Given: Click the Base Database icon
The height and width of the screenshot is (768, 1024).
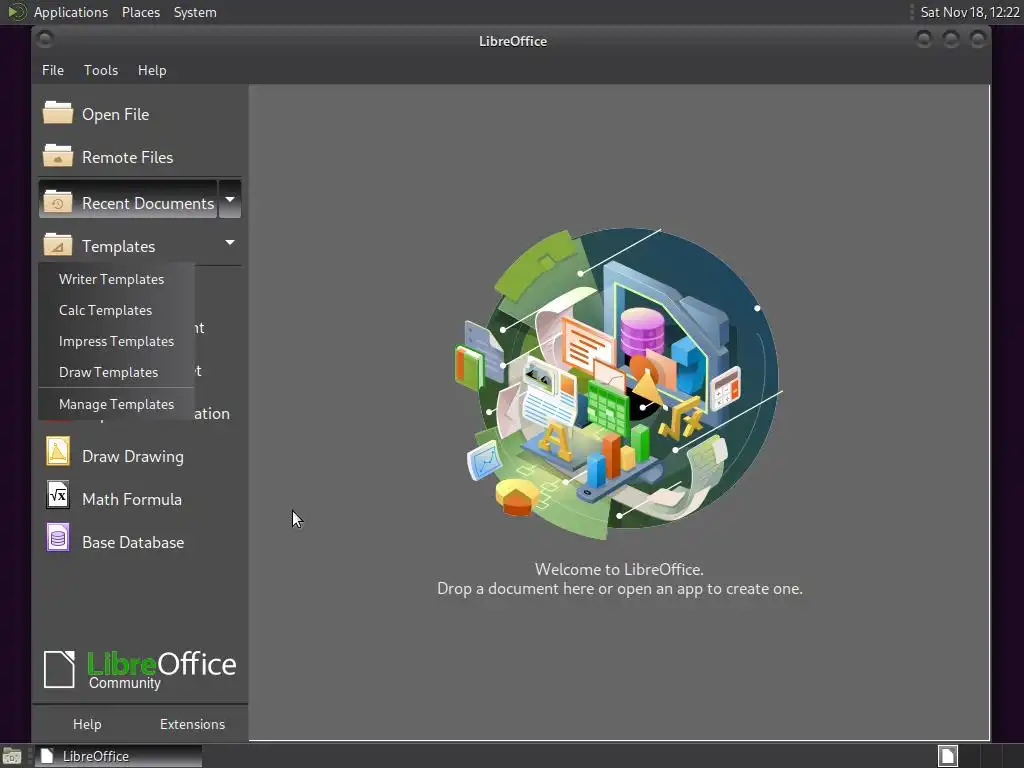Looking at the screenshot, I should (x=57, y=538).
